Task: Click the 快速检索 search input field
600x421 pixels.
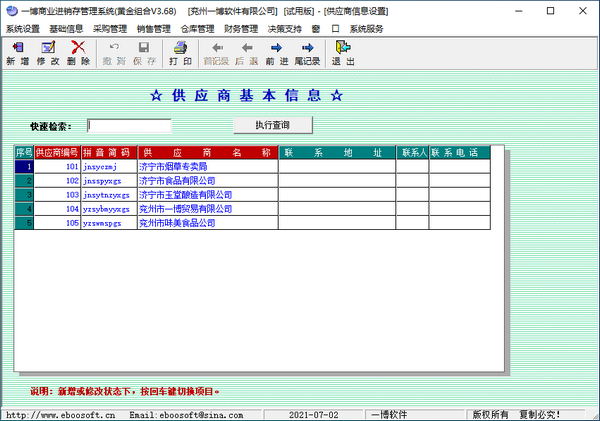Action: coord(129,126)
